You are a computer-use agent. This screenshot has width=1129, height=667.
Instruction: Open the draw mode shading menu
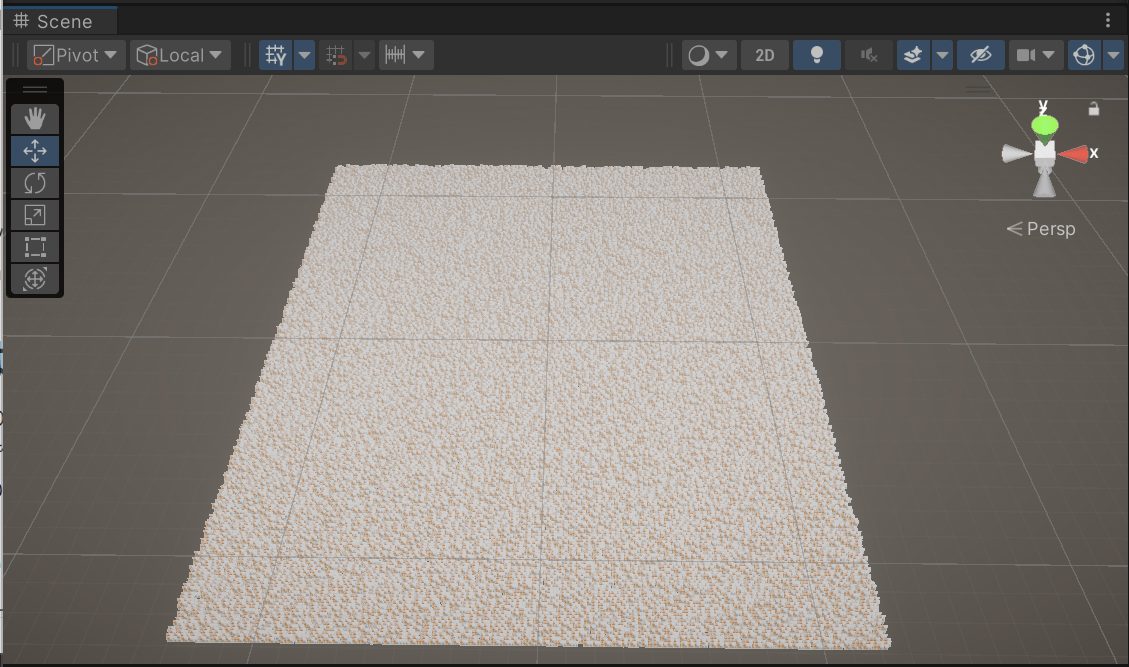pos(708,55)
